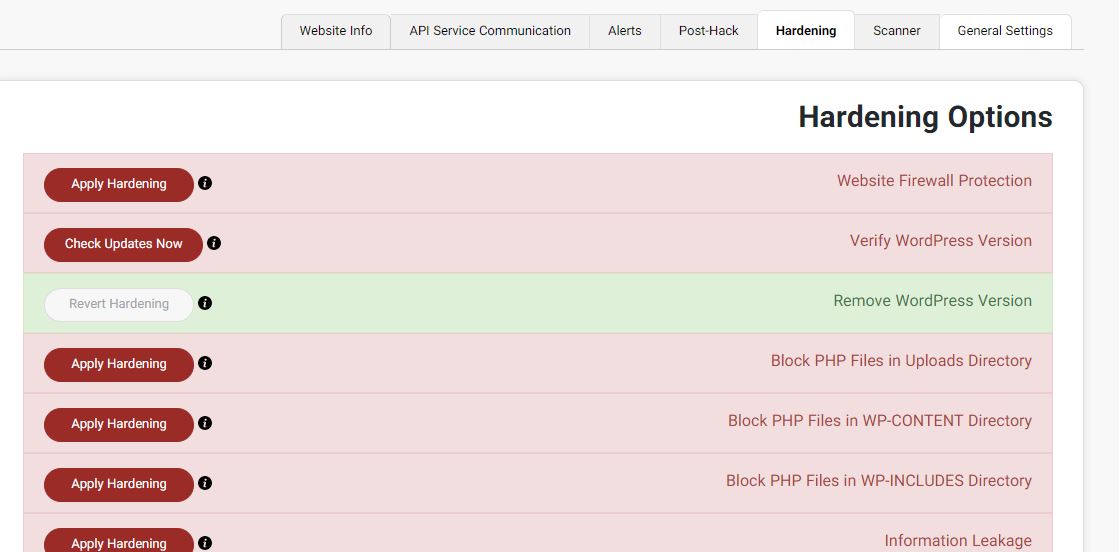1119x552 pixels.
Task: Click info icon next to Revert Hardening
Action: click(x=205, y=303)
